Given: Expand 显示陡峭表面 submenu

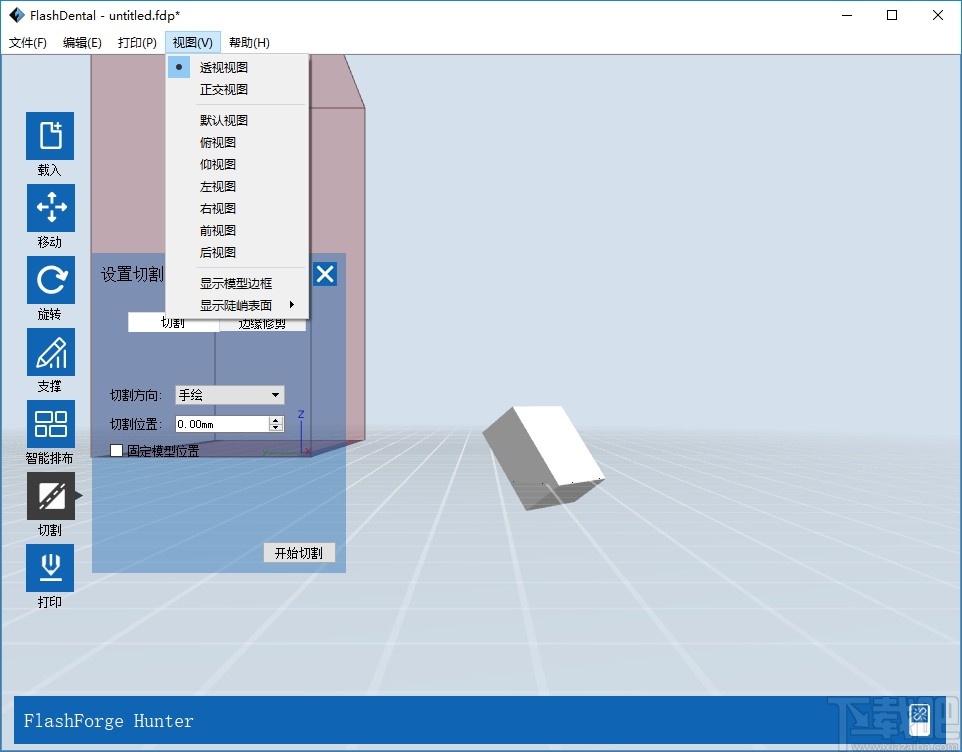Looking at the screenshot, I should tap(237, 305).
